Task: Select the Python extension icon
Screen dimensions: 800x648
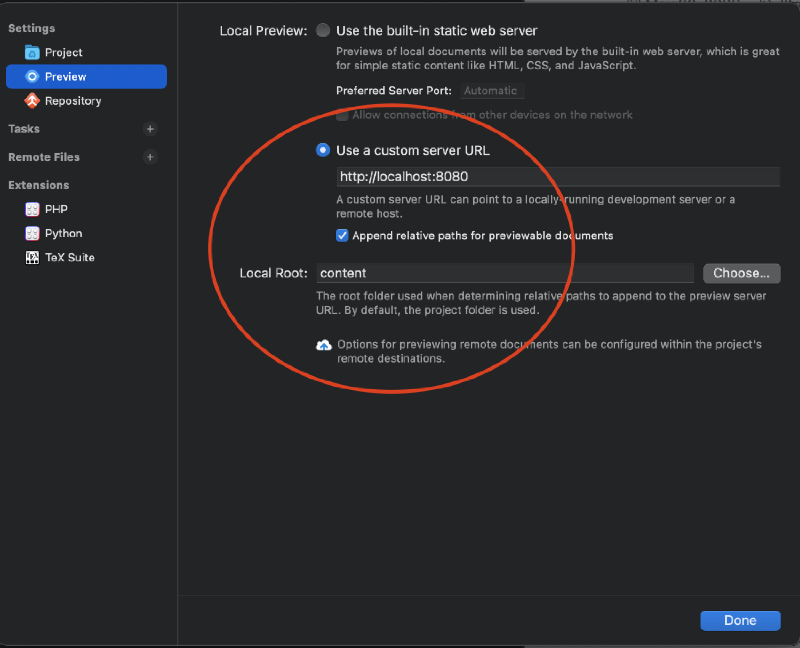Action: point(32,233)
